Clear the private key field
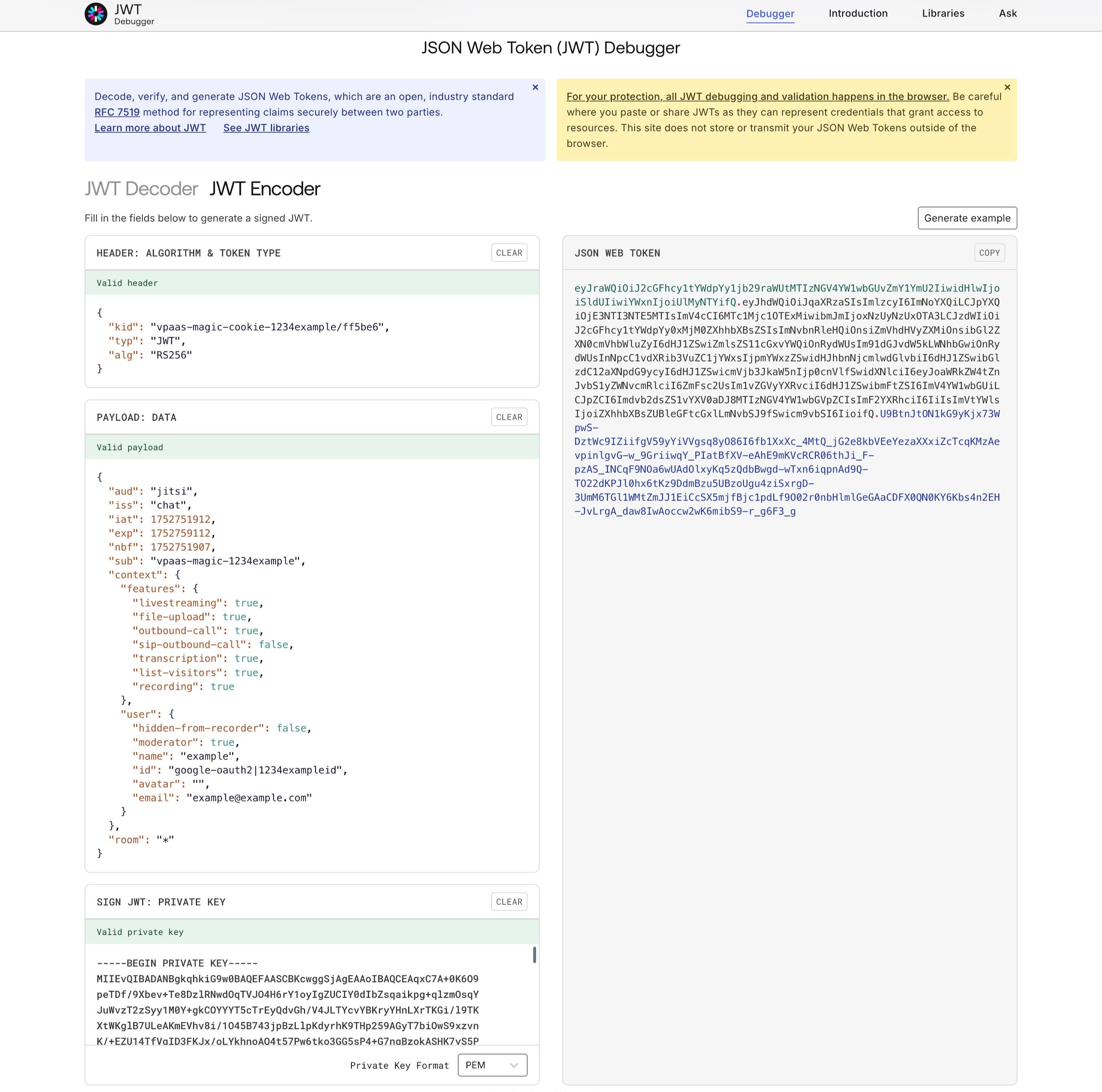The image size is (1102, 1092). click(509, 902)
